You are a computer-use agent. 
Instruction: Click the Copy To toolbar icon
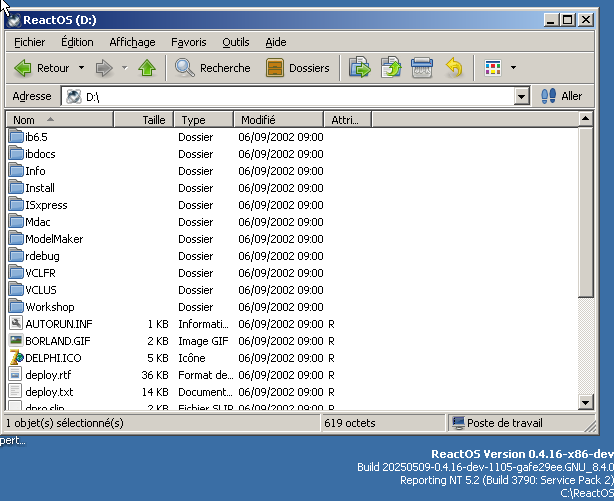tap(391, 67)
